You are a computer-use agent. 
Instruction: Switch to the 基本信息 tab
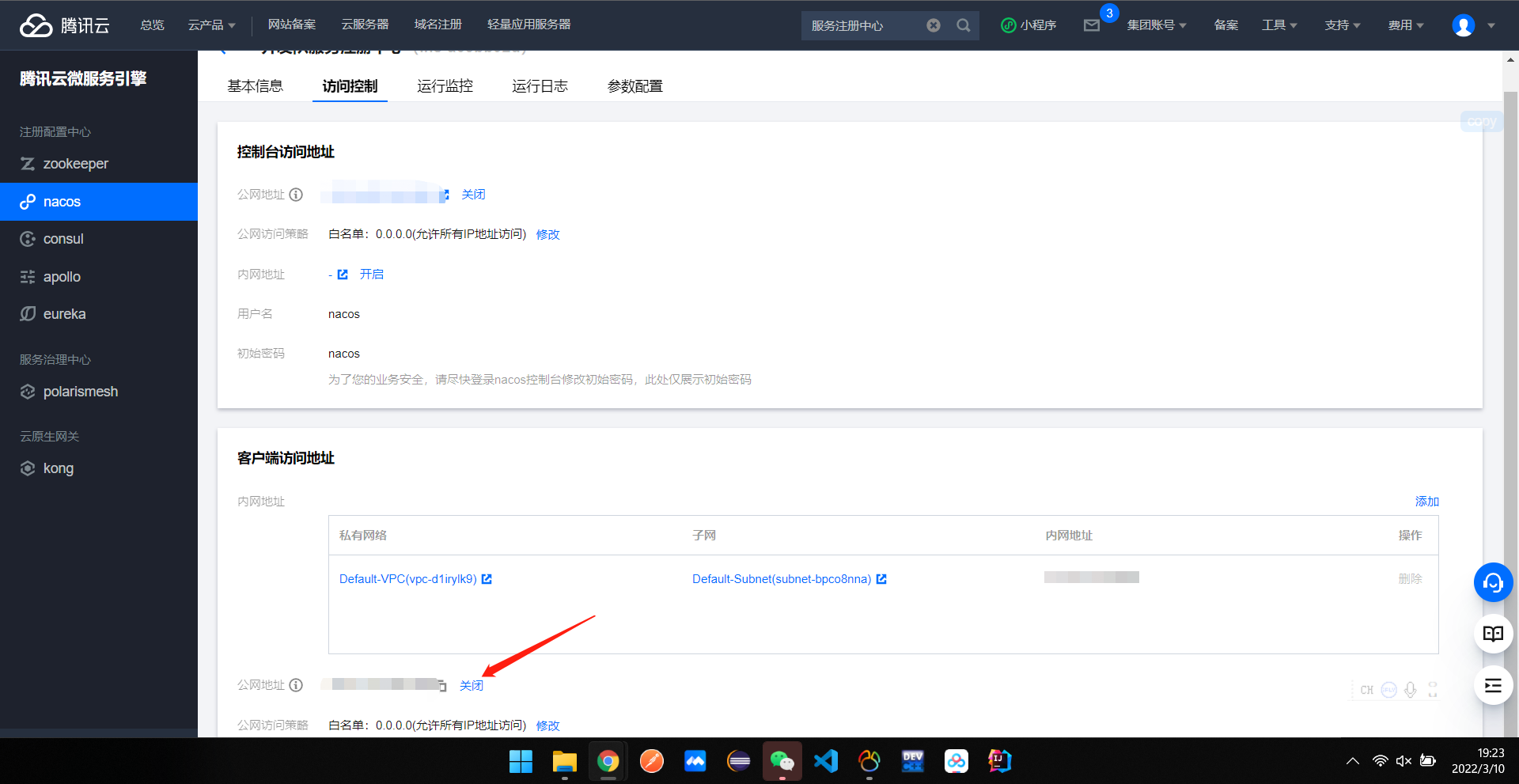click(255, 86)
